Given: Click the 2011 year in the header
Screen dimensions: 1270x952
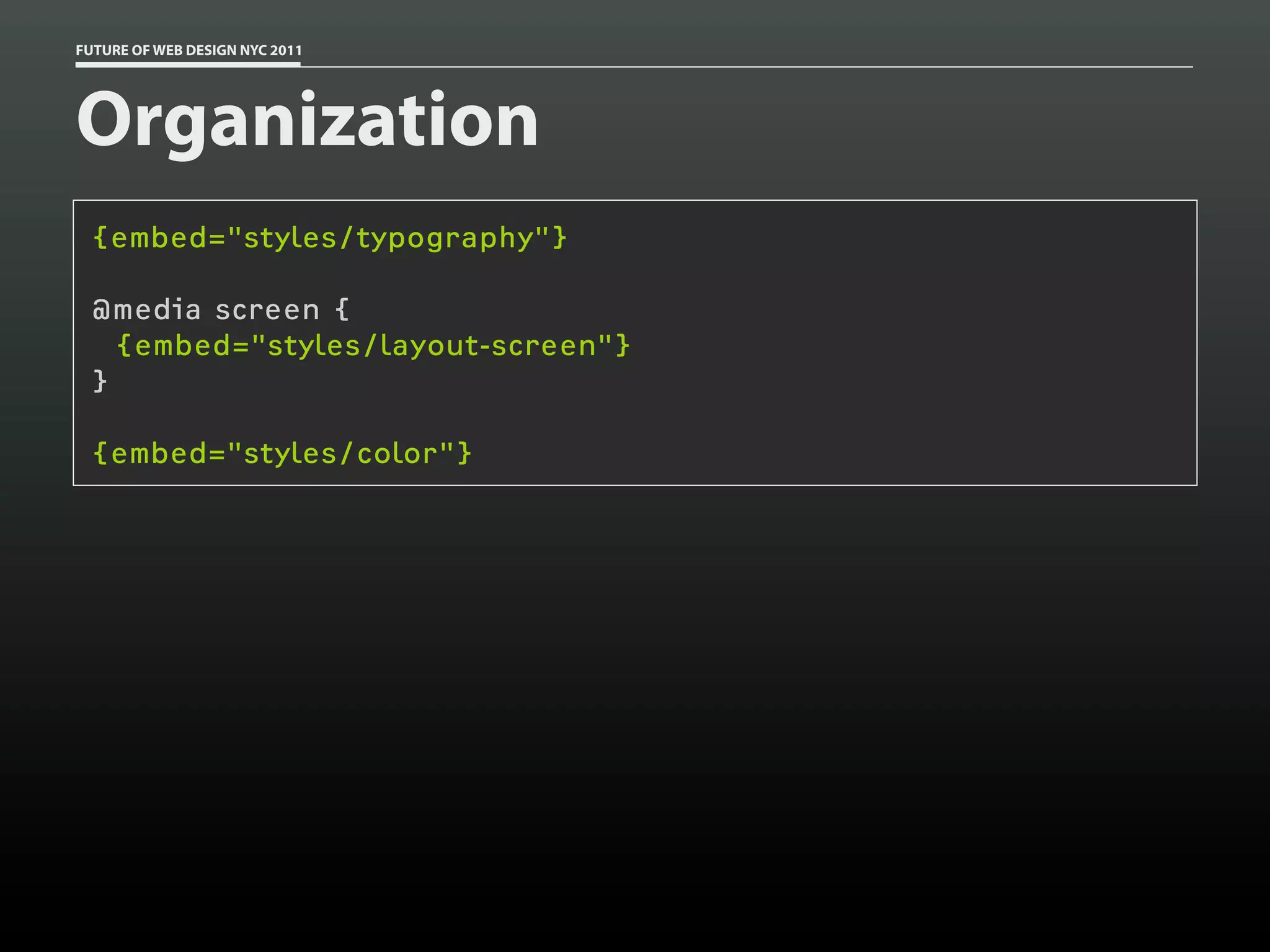Looking at the screenshot, I should click(x=286, y=50).
